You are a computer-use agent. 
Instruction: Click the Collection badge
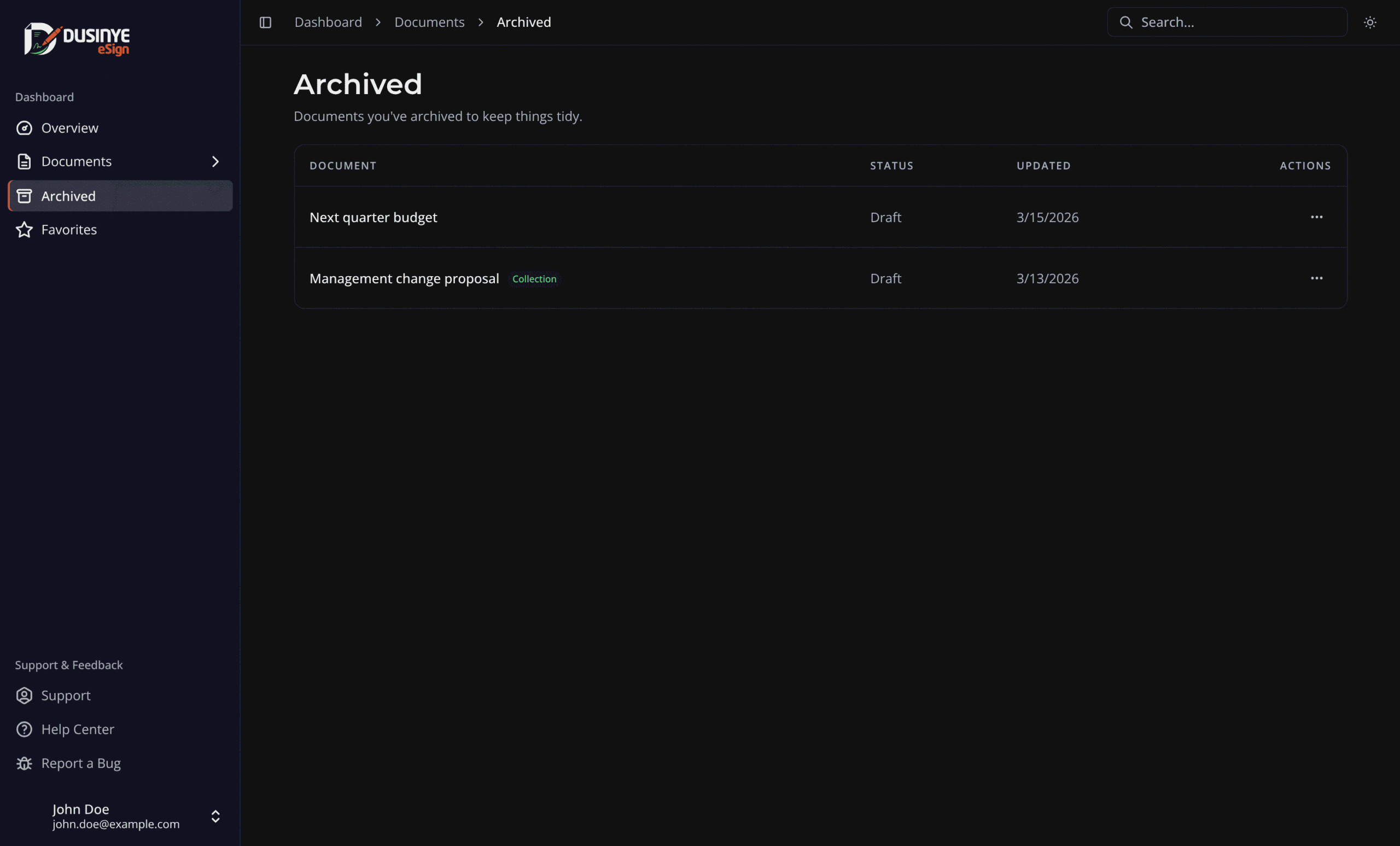click(534, 279)
